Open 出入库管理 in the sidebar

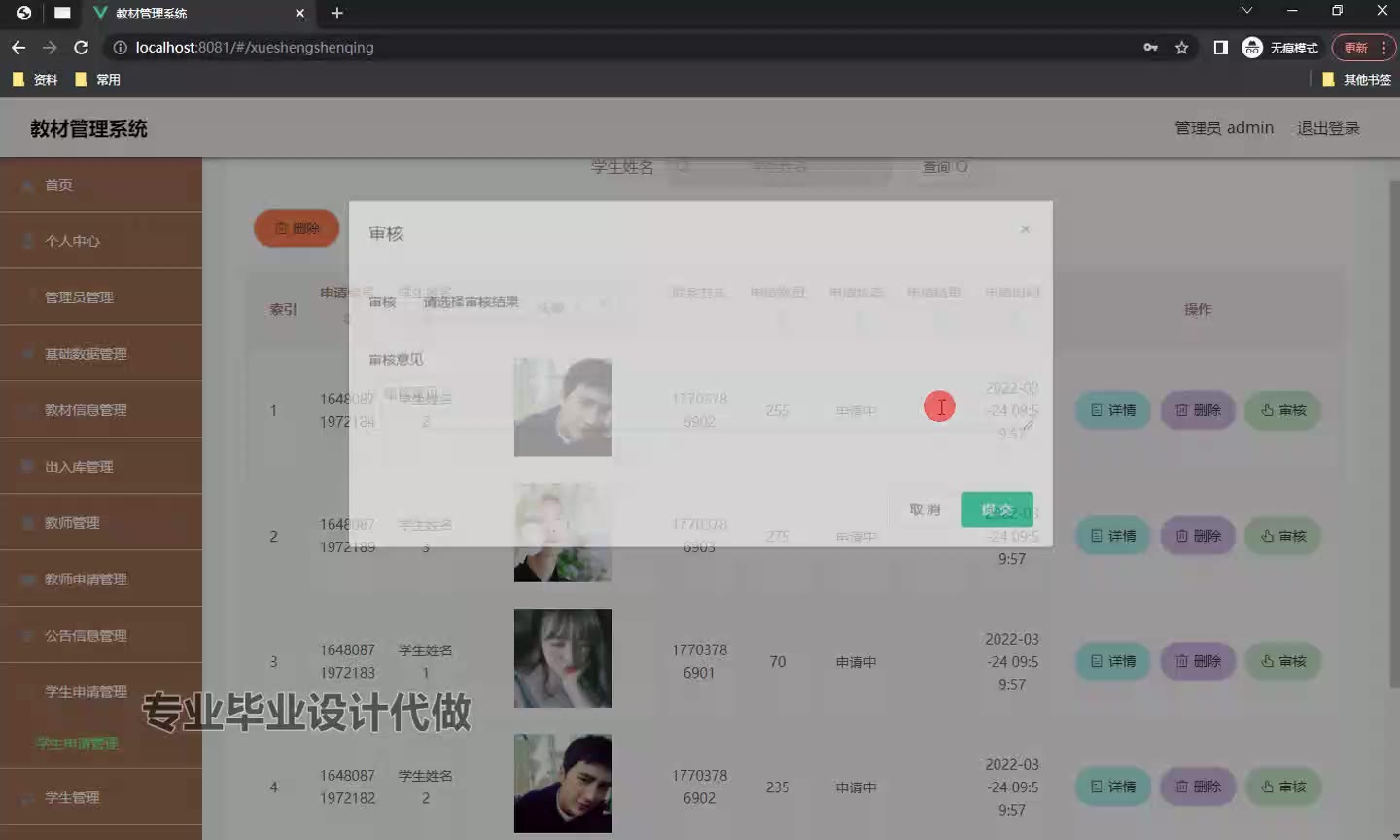point(101,467)
